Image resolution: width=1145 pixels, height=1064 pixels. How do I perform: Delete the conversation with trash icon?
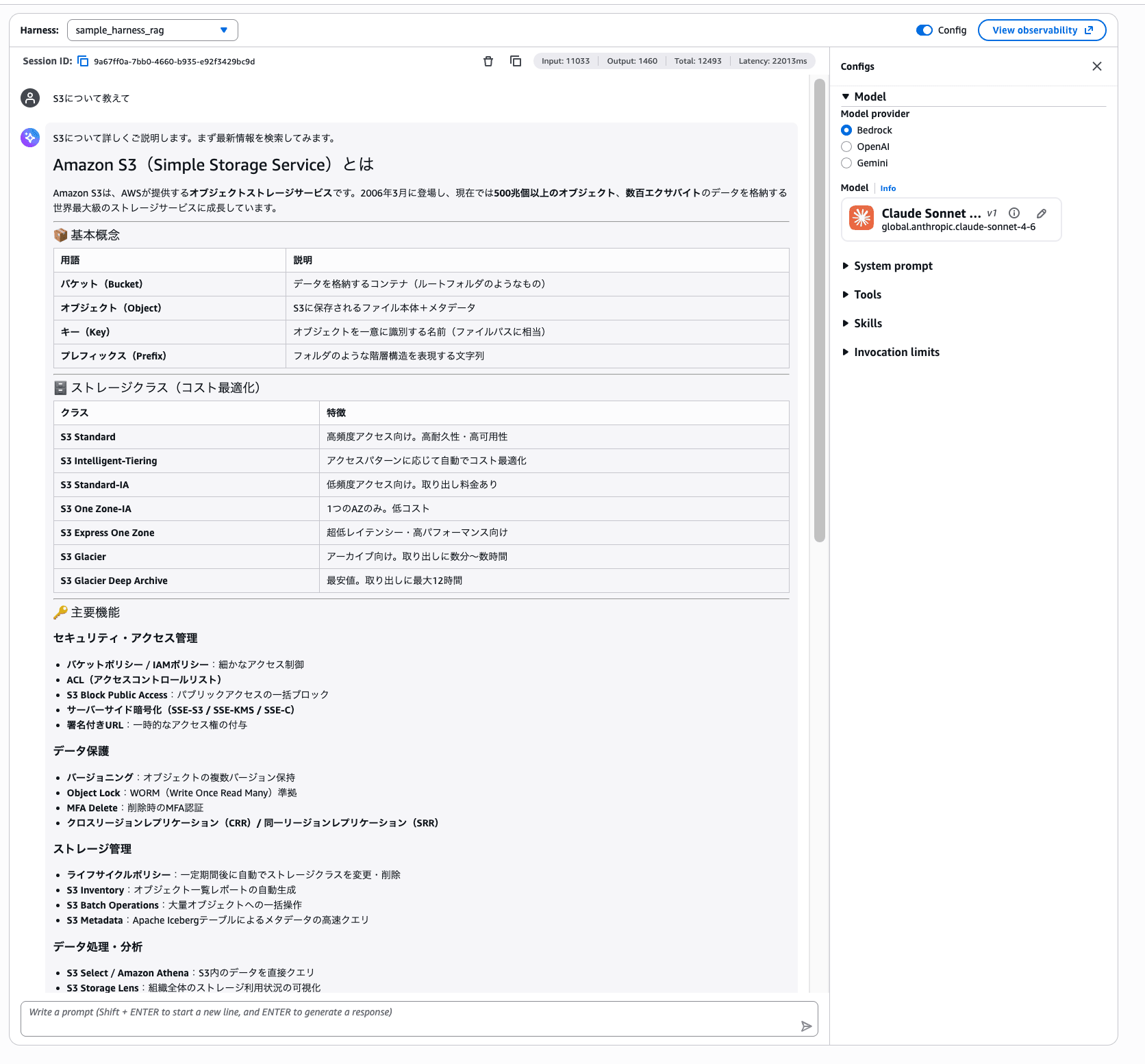pos(488,62)
